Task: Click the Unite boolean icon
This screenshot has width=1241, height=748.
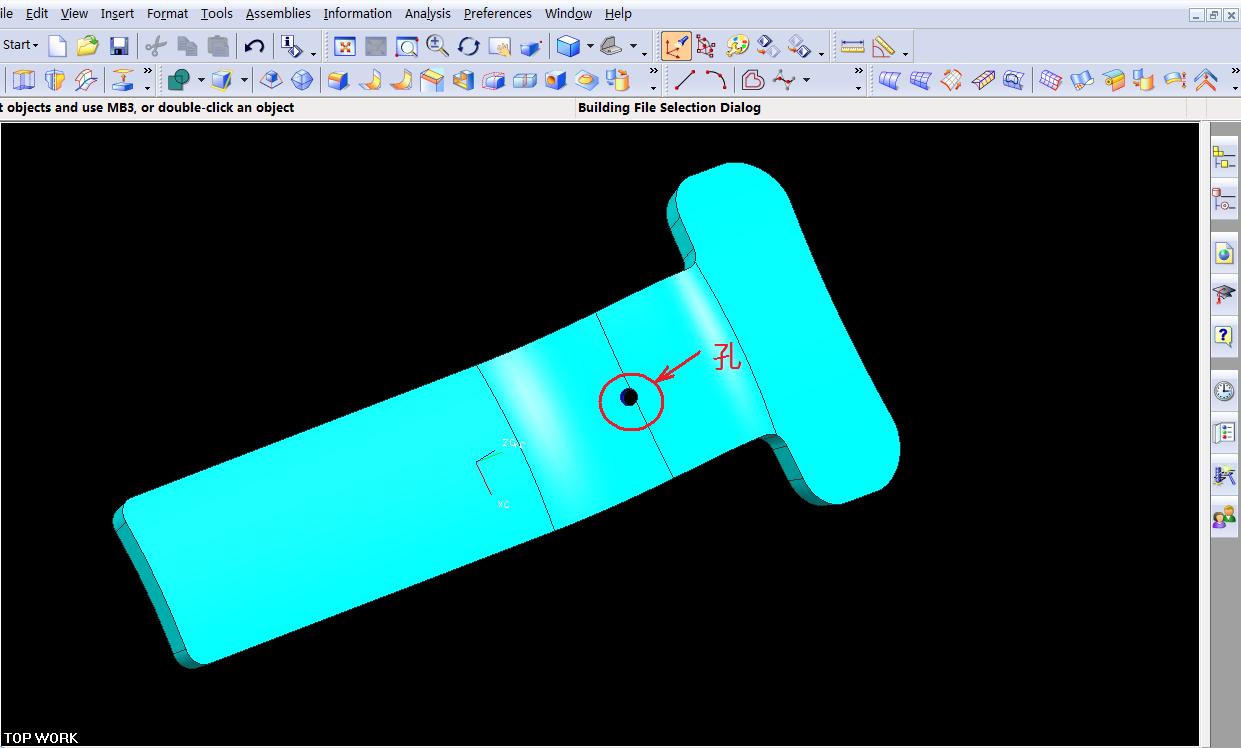Action: coord(180,80)
